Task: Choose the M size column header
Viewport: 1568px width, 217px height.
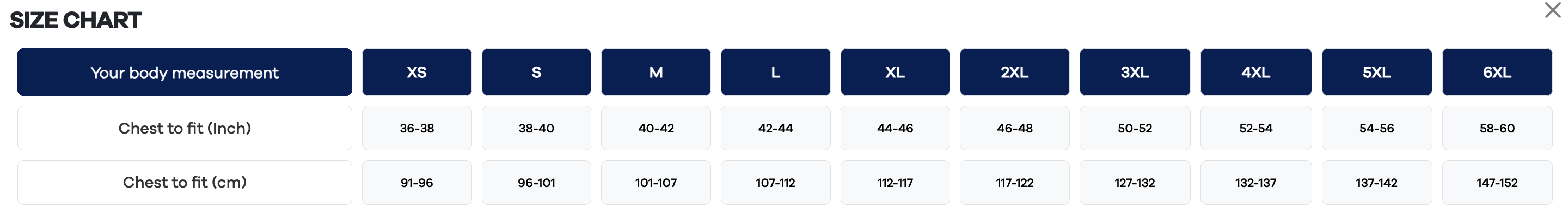Action: pyautogui.click(x=656, y=72)
